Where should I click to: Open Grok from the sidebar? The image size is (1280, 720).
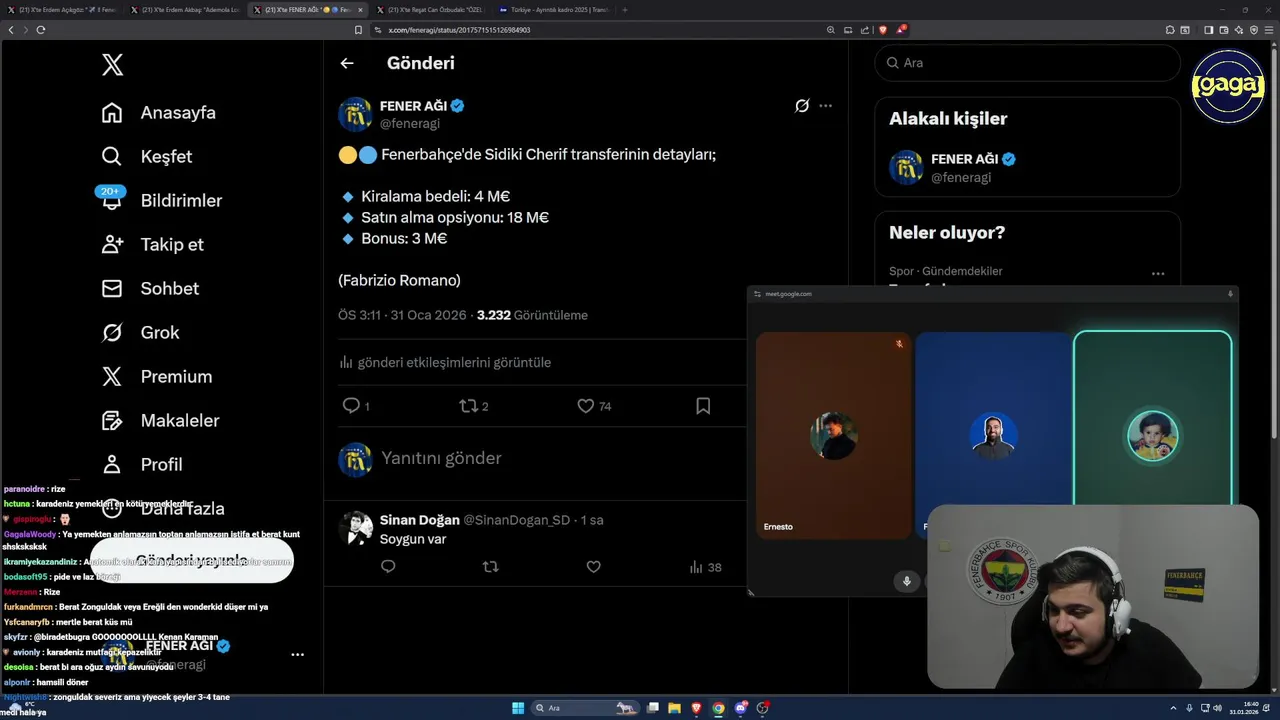[x=141, y=333]
